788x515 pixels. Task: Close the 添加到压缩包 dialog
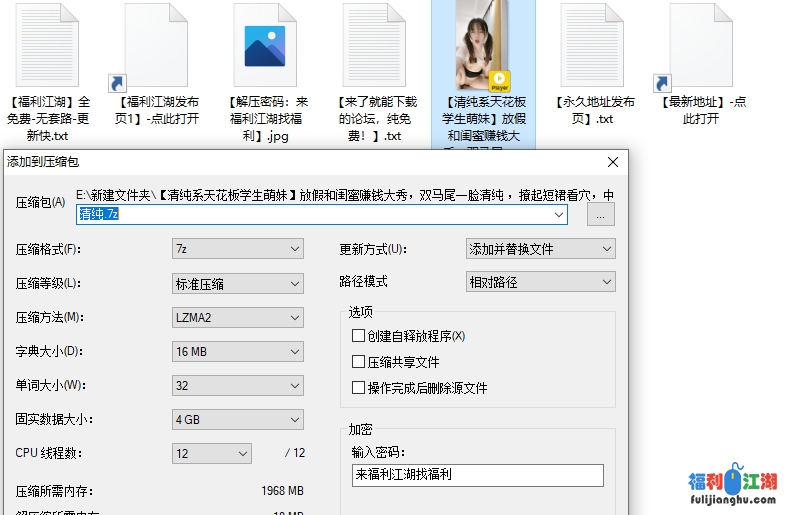[613, 161]
